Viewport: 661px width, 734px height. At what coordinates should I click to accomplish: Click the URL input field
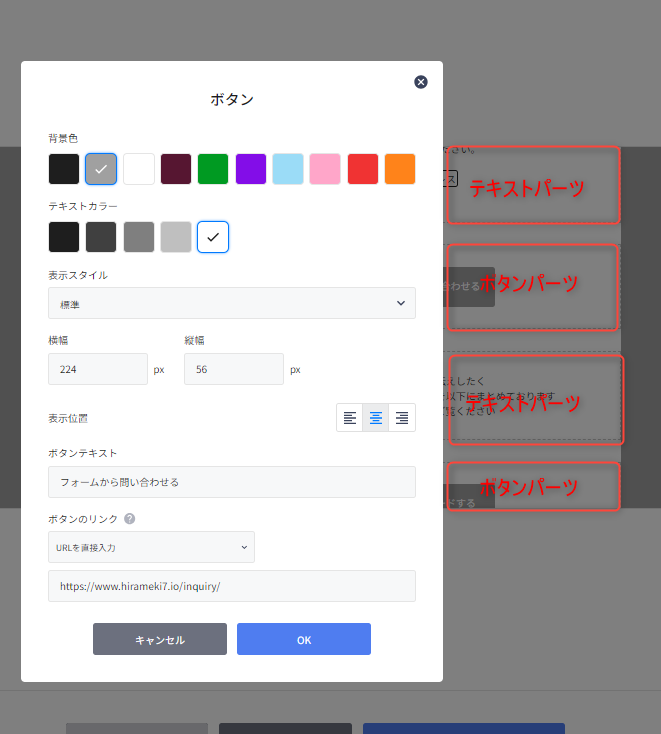click(232, 586)
